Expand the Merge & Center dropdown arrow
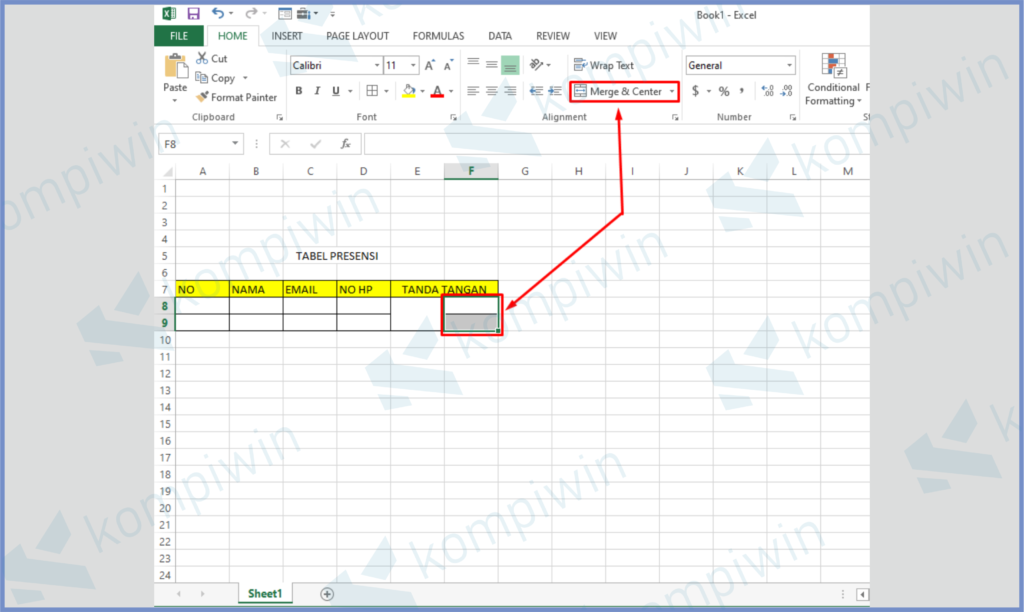Image resolution: width=1024 pixels, height=612 pixels. point(672,92)
